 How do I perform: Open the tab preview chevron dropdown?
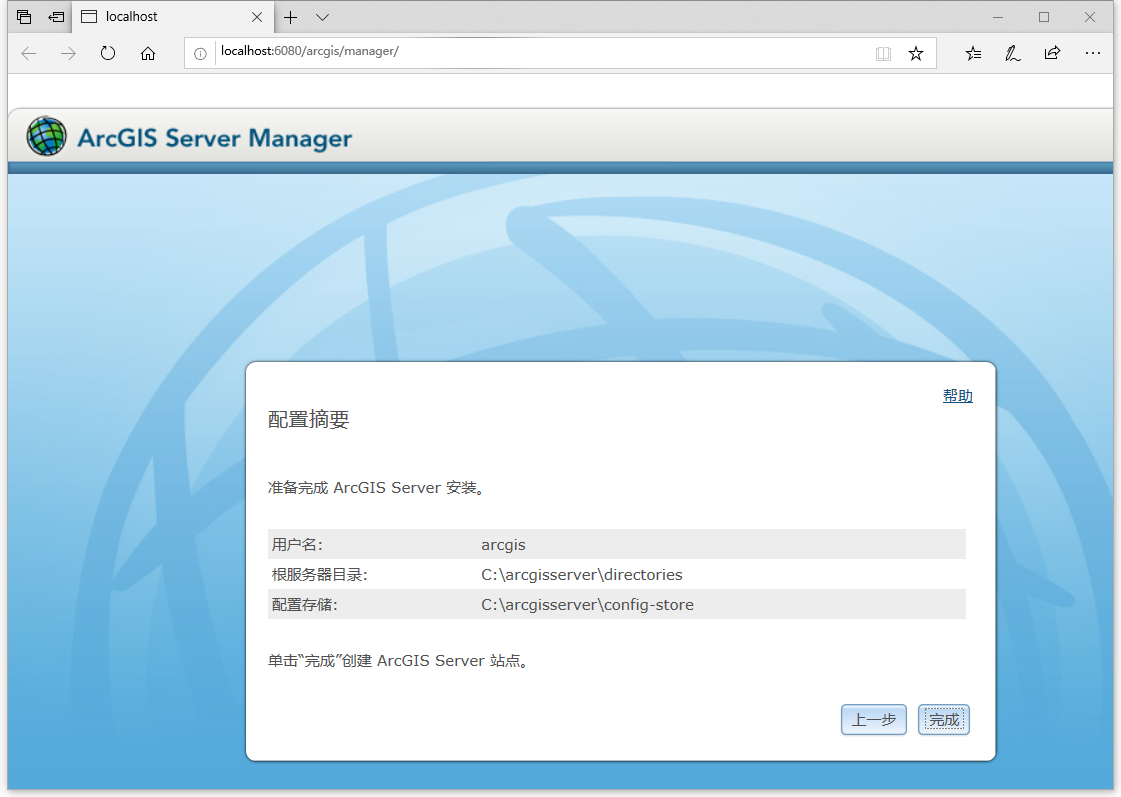click(322, 18)
